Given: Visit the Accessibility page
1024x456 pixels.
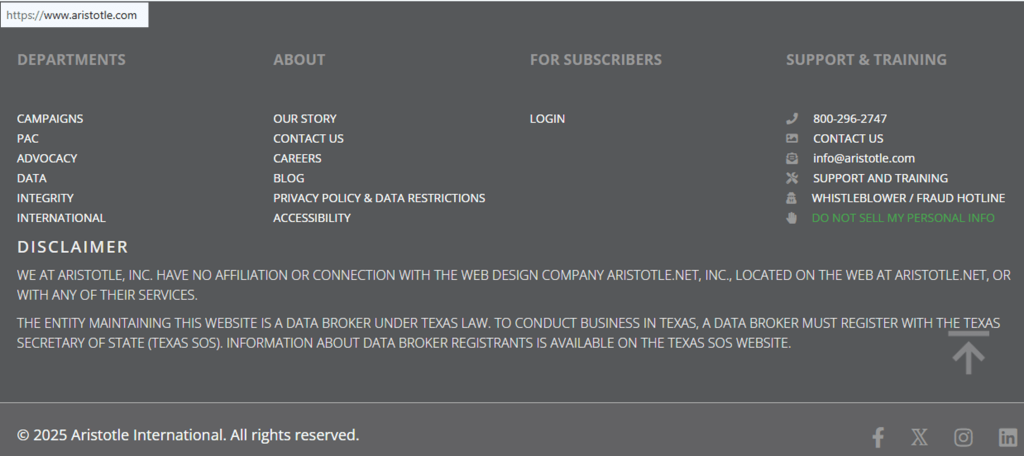Looking at the screenshot, I should (312, 218).
